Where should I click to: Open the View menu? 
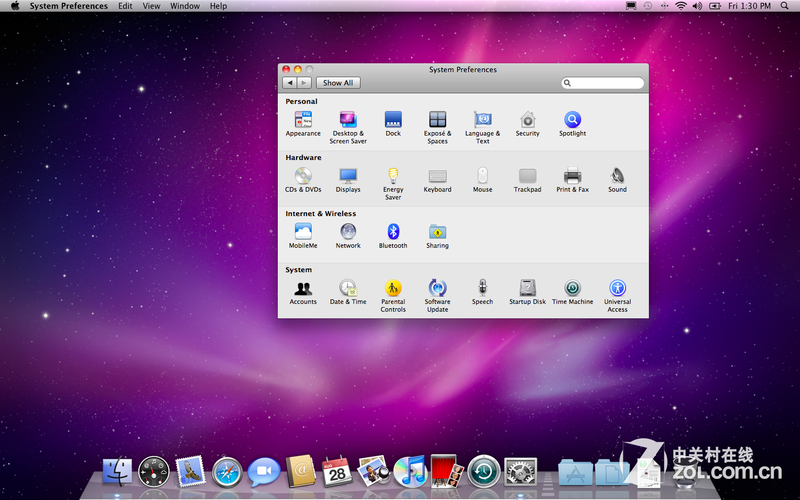(x=151, y=6)
